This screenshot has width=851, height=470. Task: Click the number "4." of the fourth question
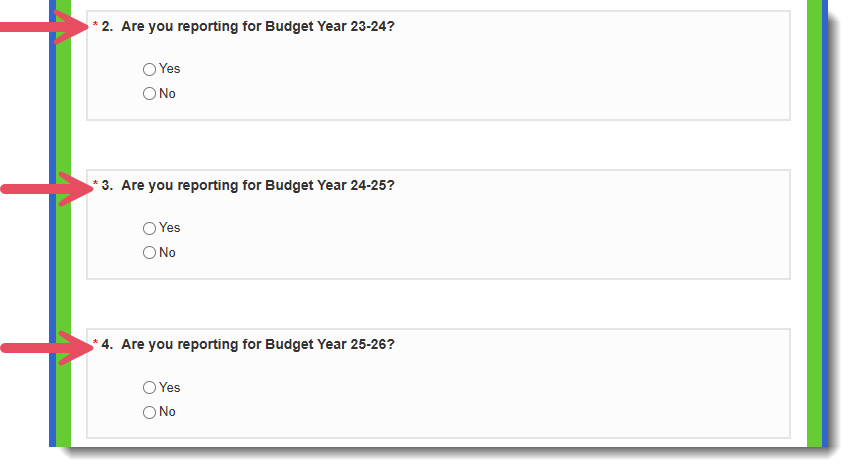click(107, 345)
